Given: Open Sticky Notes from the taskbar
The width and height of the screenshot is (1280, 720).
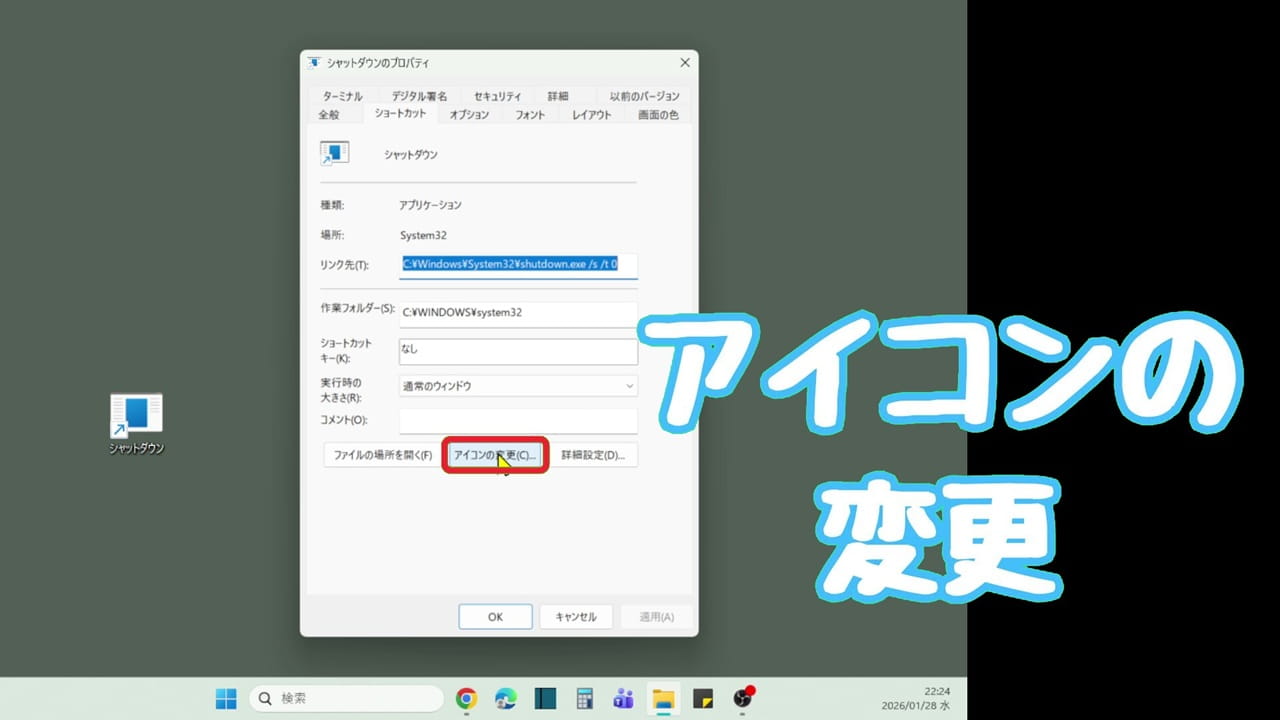Looking at the screenshot, I should [702, 699].
